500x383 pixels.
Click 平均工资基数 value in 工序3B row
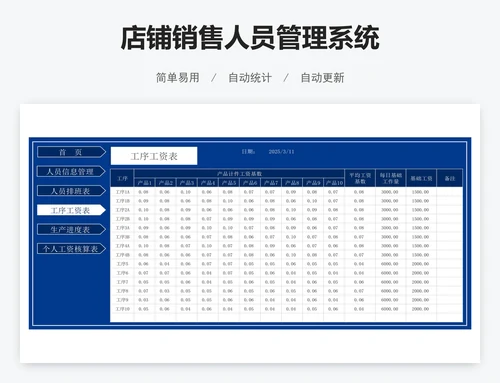(x=359, y=237)
